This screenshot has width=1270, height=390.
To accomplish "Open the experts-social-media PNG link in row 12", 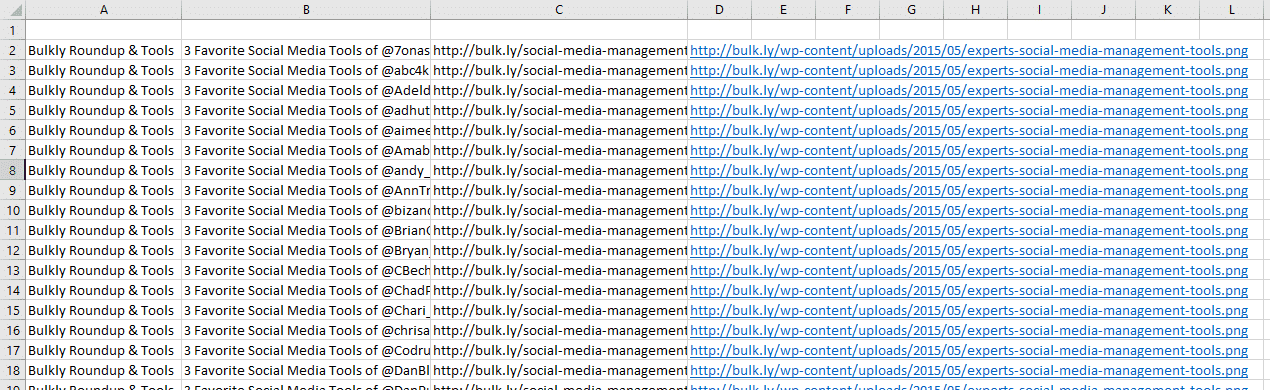I will click(x=969, y=250).
